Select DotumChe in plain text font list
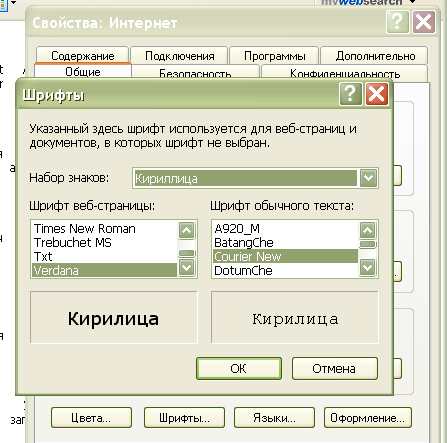Viewport: 447px width, 443px height. (x=243, y=270)
